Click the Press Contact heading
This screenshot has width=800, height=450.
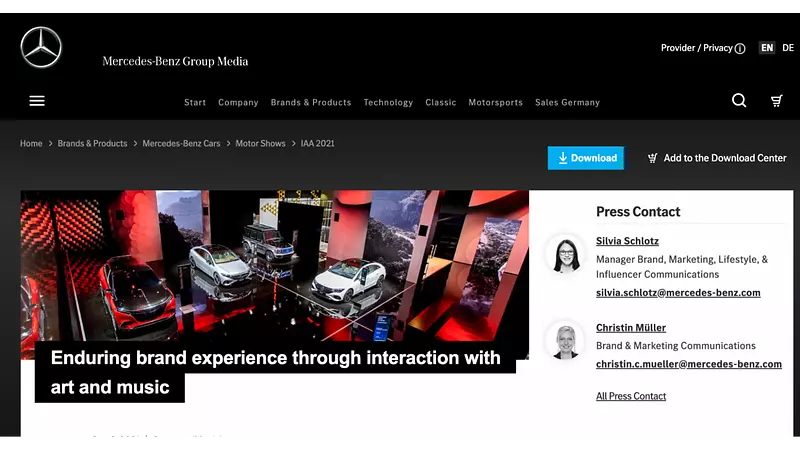tap(638, 212)
